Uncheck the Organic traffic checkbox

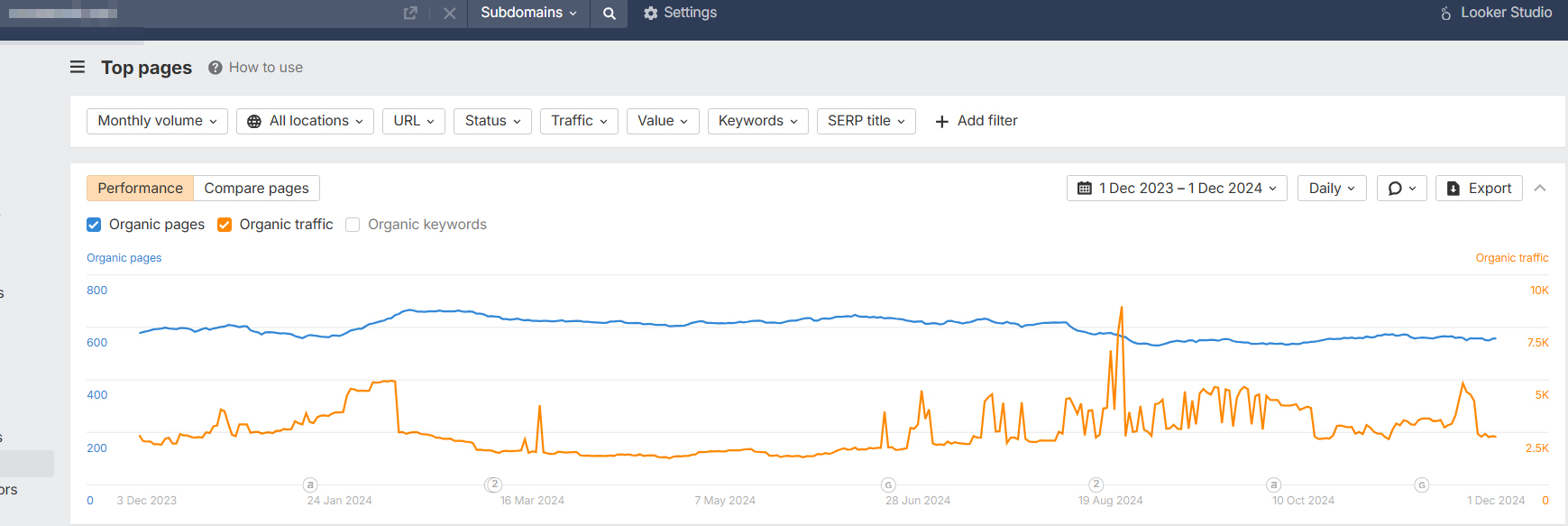click(x=225, y=225)
